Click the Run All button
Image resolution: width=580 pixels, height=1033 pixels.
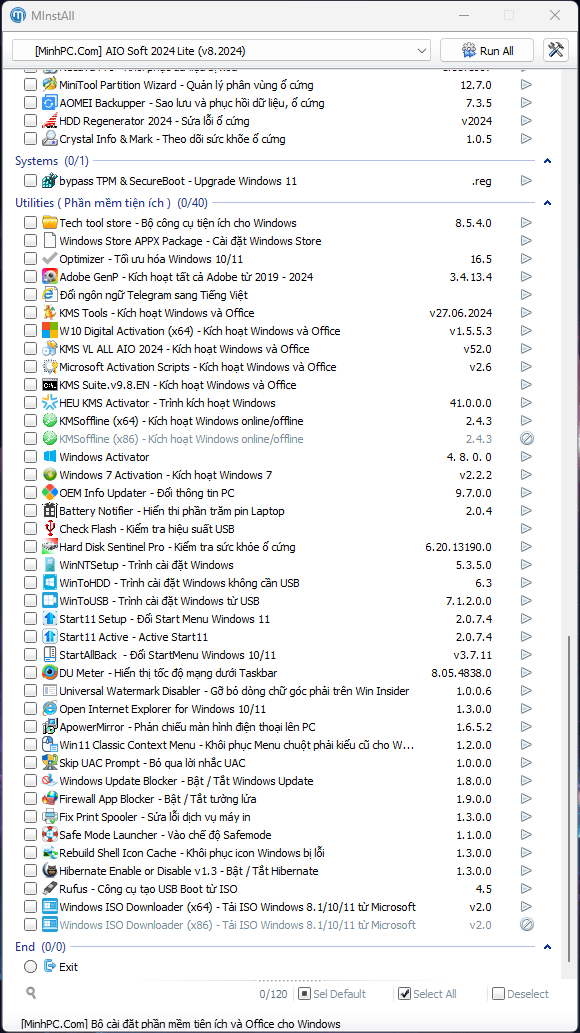point(488,50)
